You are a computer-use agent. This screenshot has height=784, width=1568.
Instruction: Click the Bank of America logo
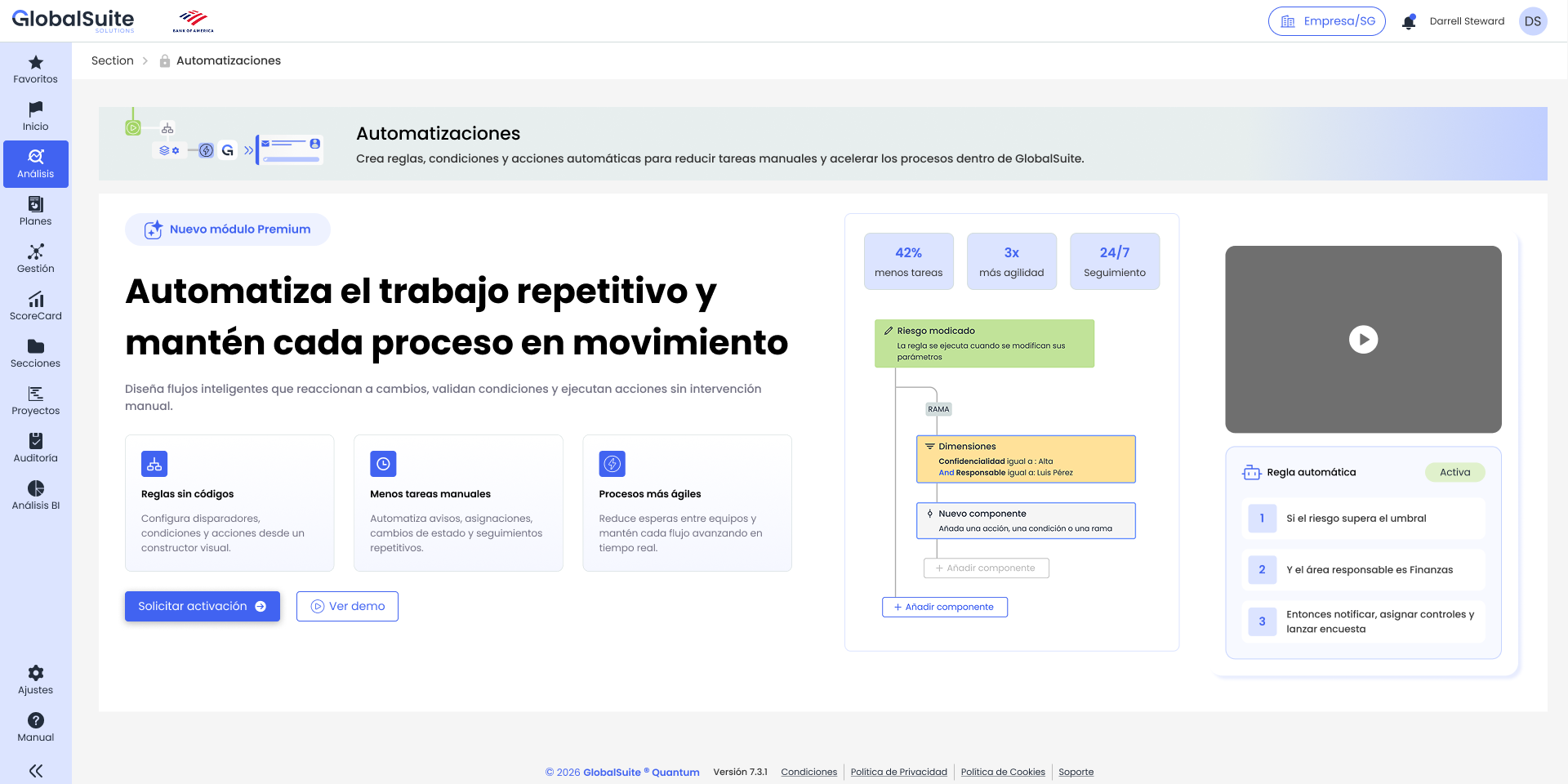[x=194, y=21]
